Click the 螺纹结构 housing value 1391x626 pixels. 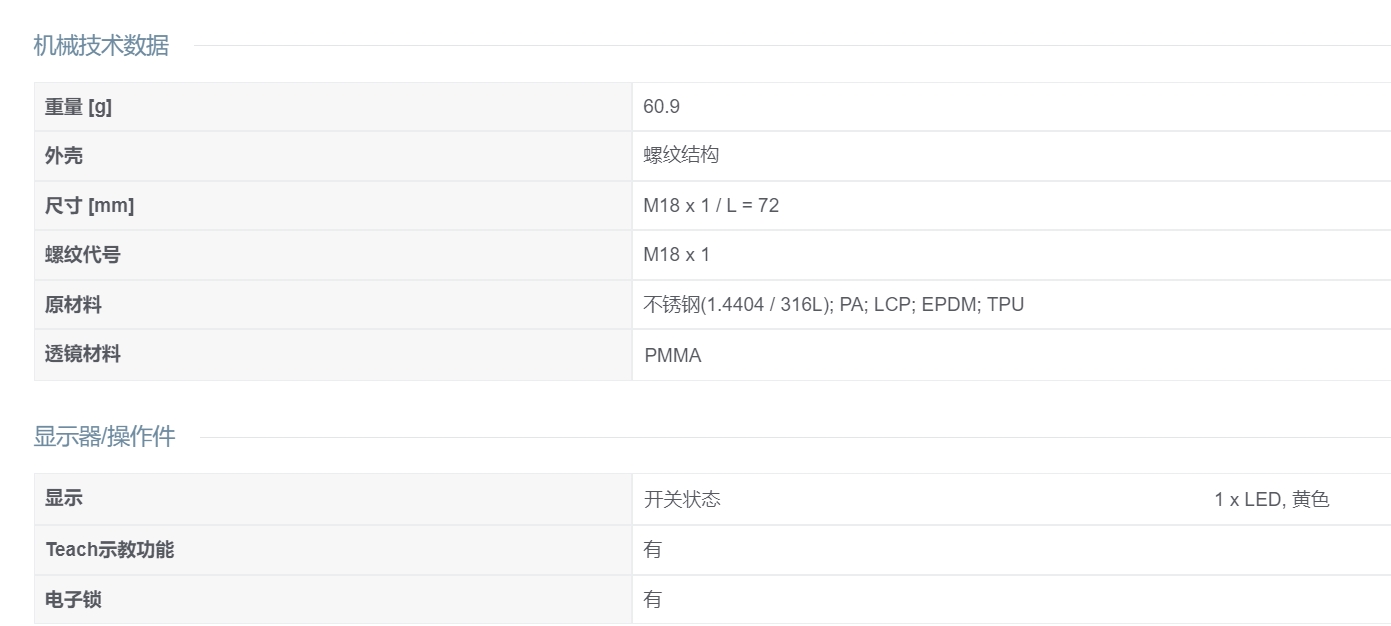[x=680, y=156]
